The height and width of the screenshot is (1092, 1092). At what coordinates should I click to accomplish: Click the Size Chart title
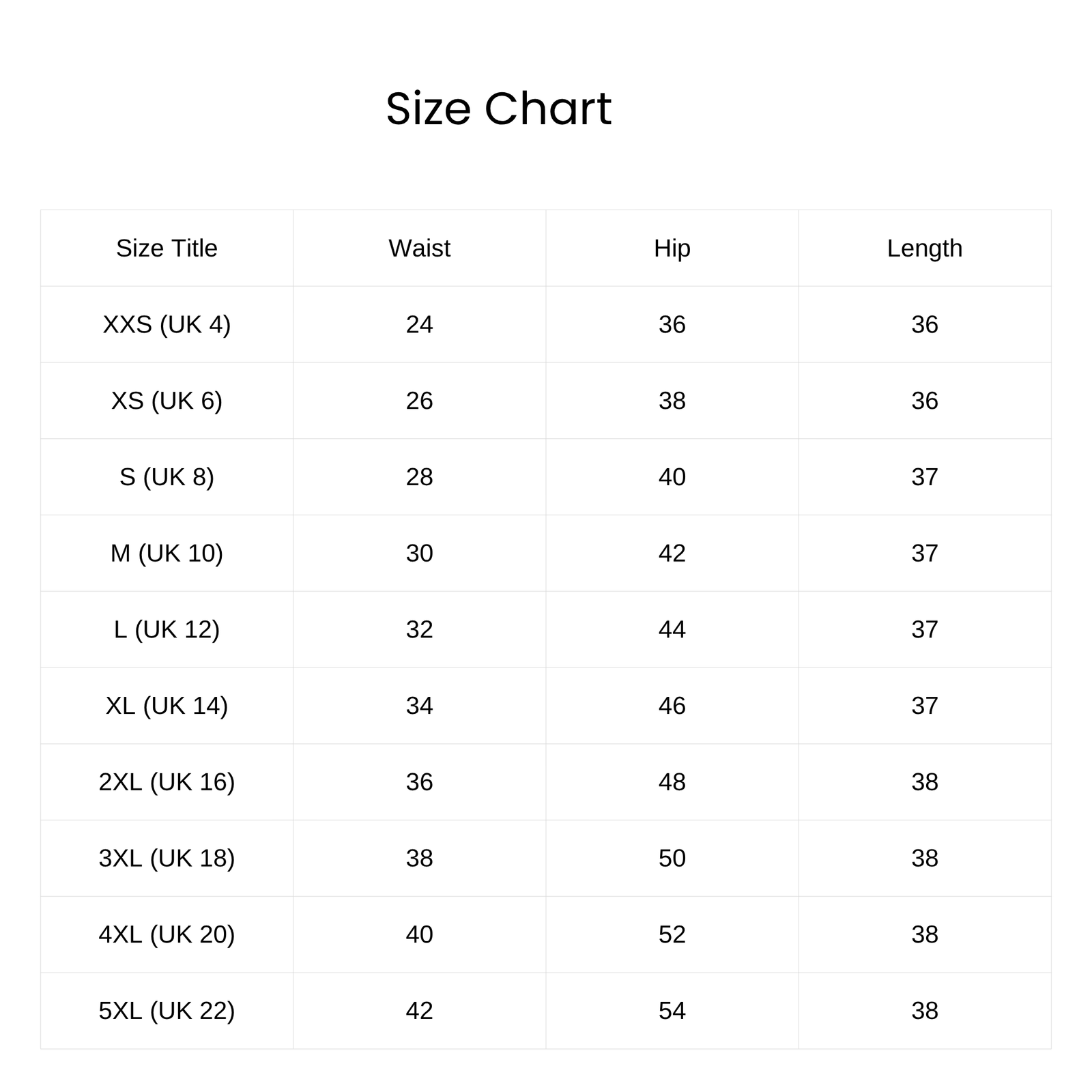click(x=498, y=109)
